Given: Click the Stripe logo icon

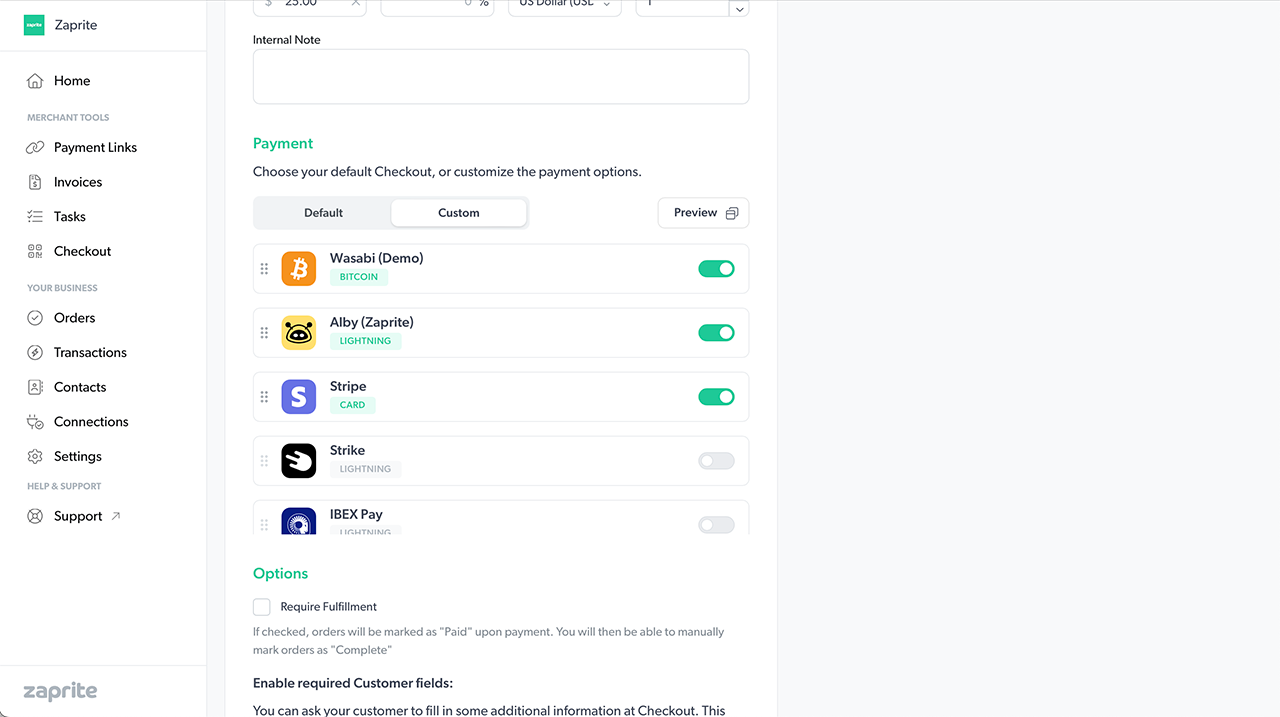Looking at the screenshot, I should coord(298,397).
